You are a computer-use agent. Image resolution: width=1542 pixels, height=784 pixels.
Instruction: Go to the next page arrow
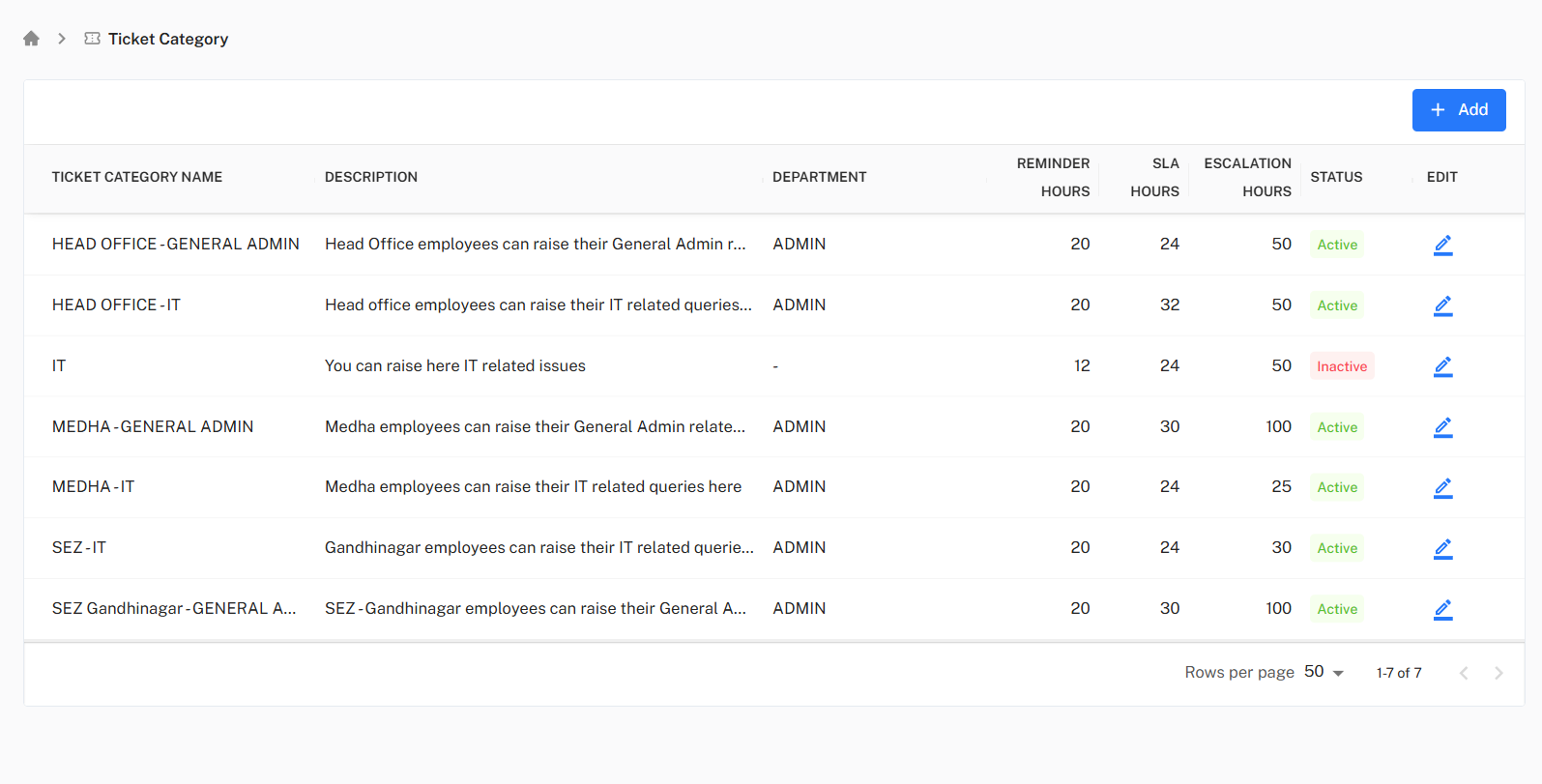pos(1498,673)
